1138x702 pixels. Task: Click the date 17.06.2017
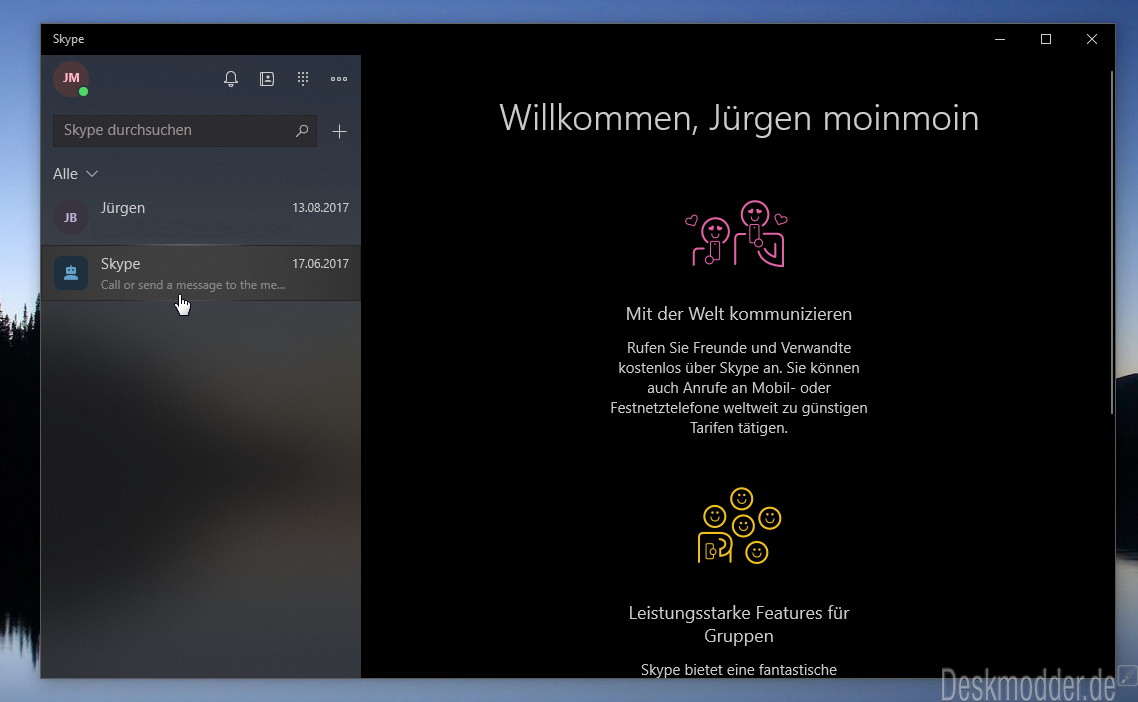(320, 264)
